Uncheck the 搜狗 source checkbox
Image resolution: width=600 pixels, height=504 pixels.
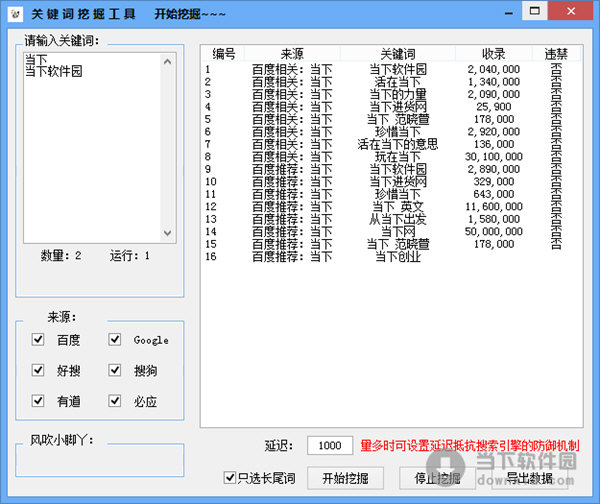pos(115,370)
